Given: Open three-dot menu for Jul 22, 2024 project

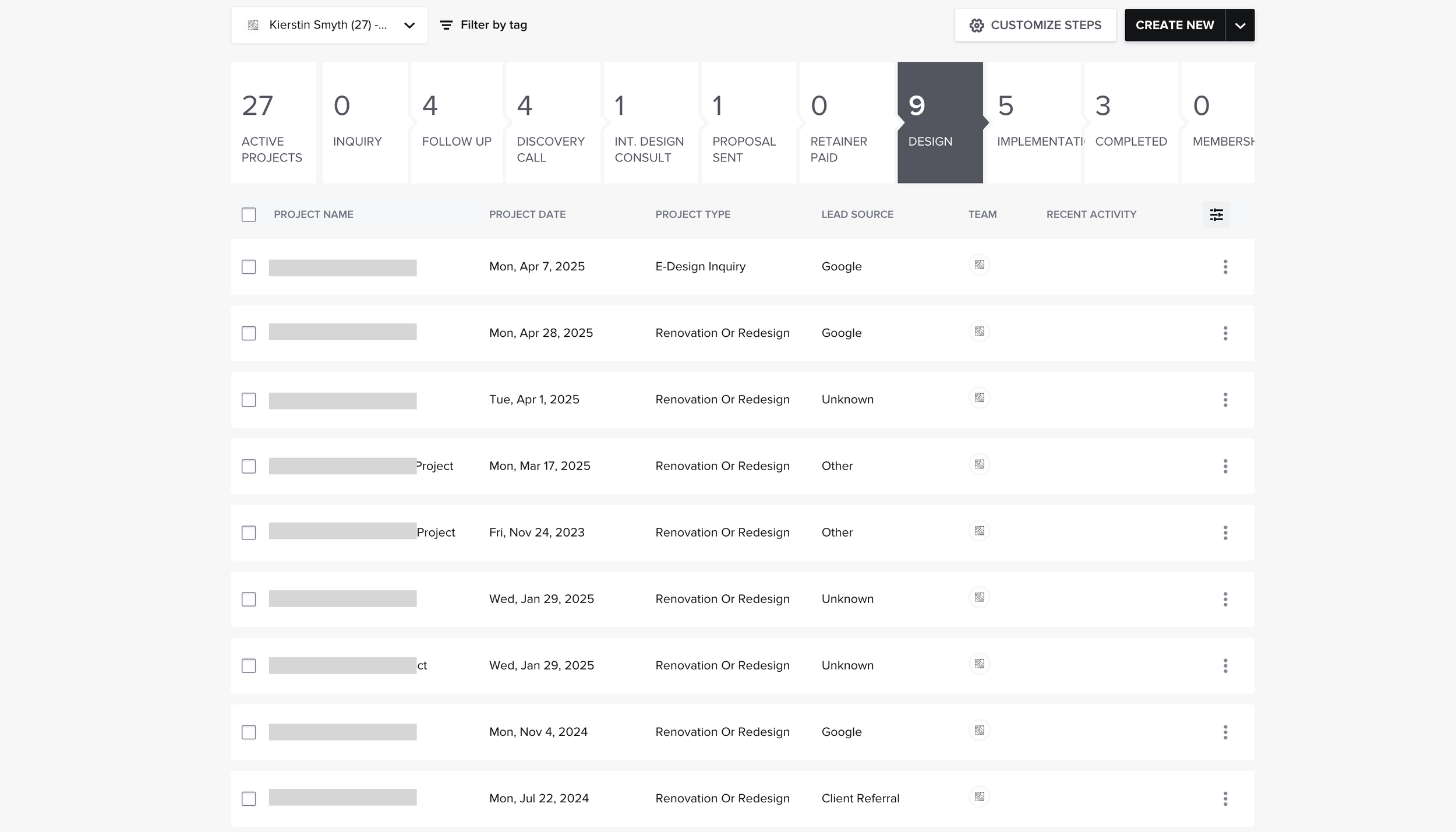Looking at the screenshot, I should point(1225,798).
